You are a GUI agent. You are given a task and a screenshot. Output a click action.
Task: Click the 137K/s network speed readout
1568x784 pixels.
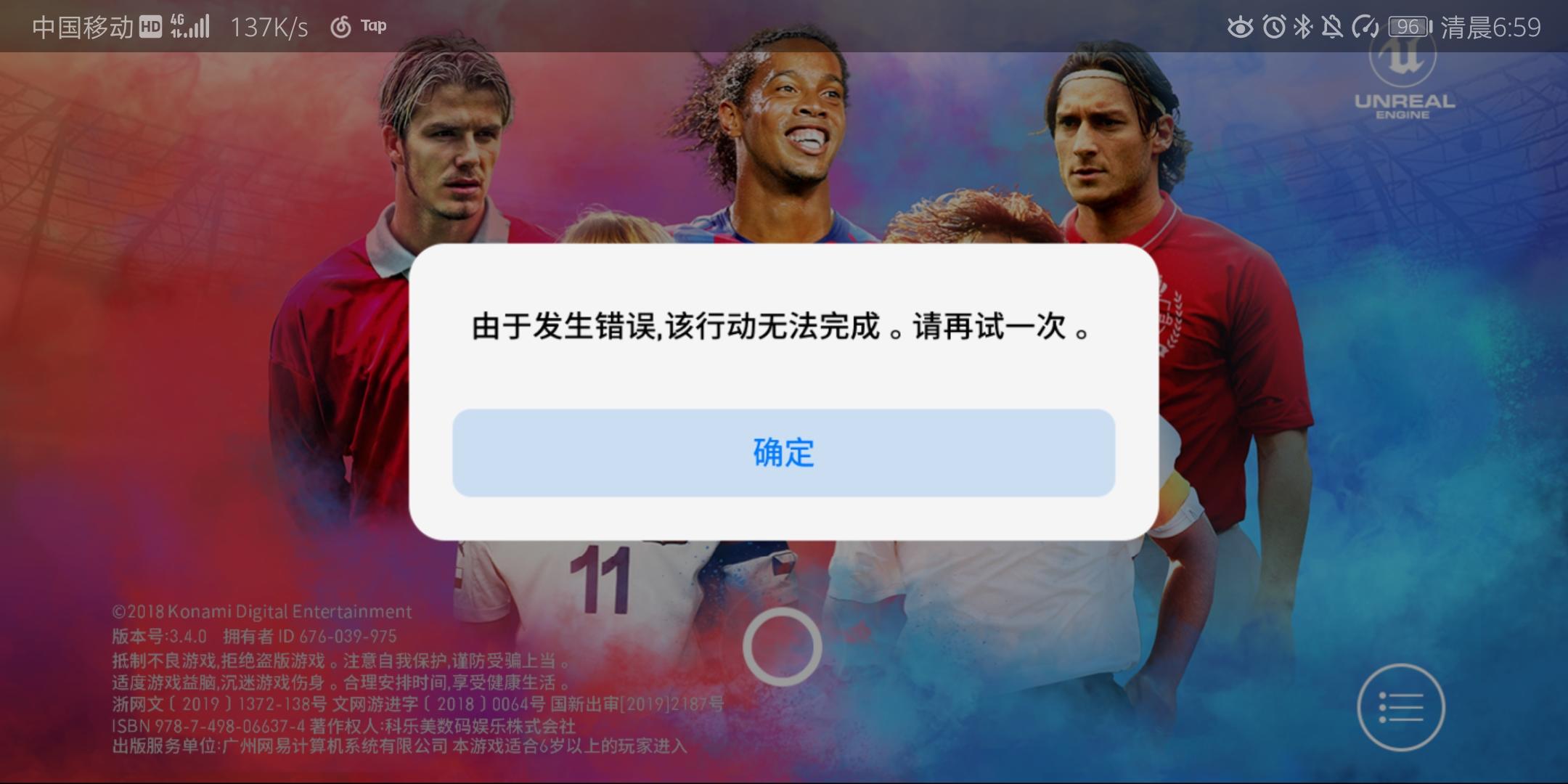(x=269, y=28)
